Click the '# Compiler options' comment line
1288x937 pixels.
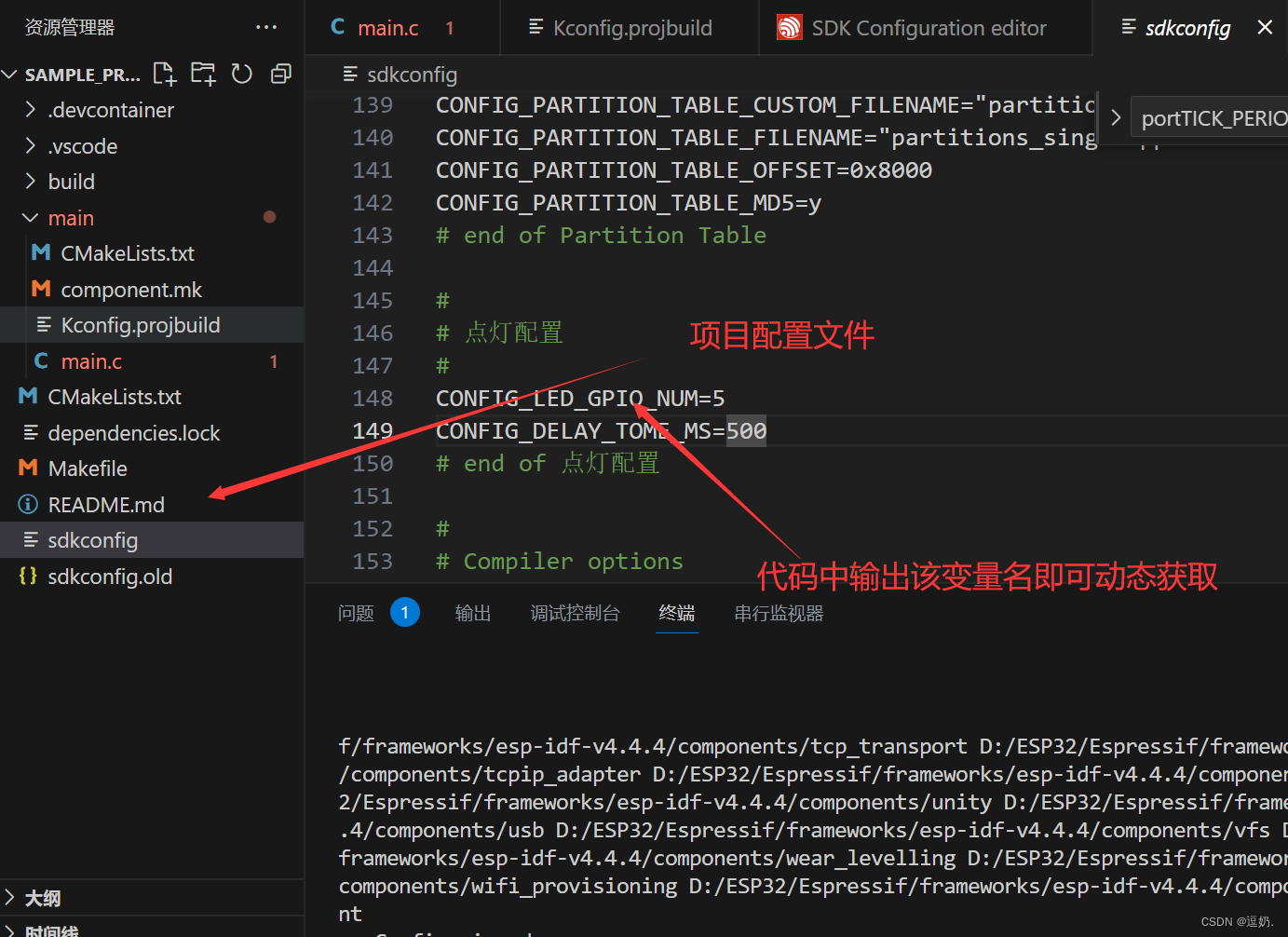(x=559, y=561)
